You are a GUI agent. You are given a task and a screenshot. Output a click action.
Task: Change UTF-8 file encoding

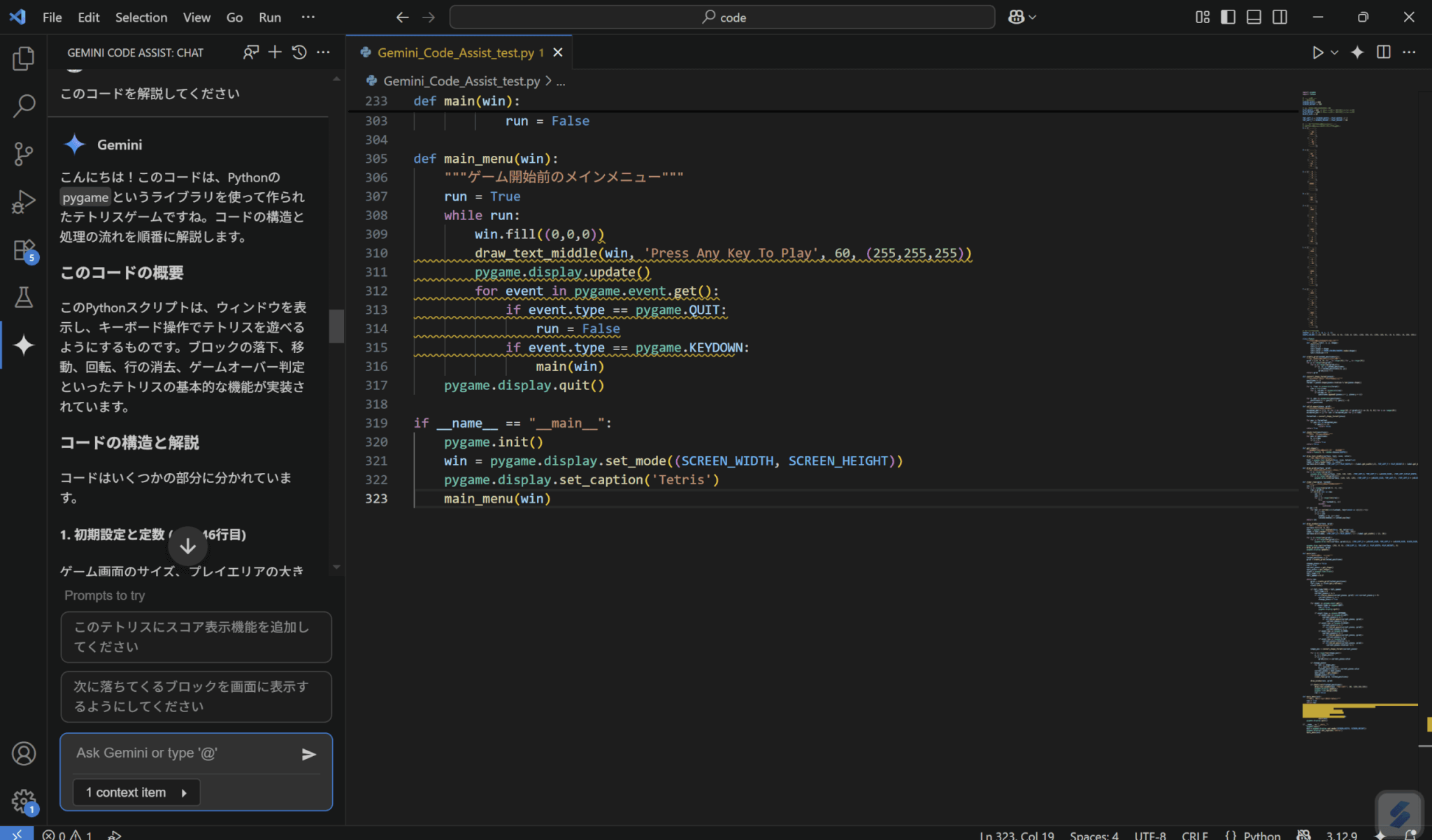(x=1150, y=834)
